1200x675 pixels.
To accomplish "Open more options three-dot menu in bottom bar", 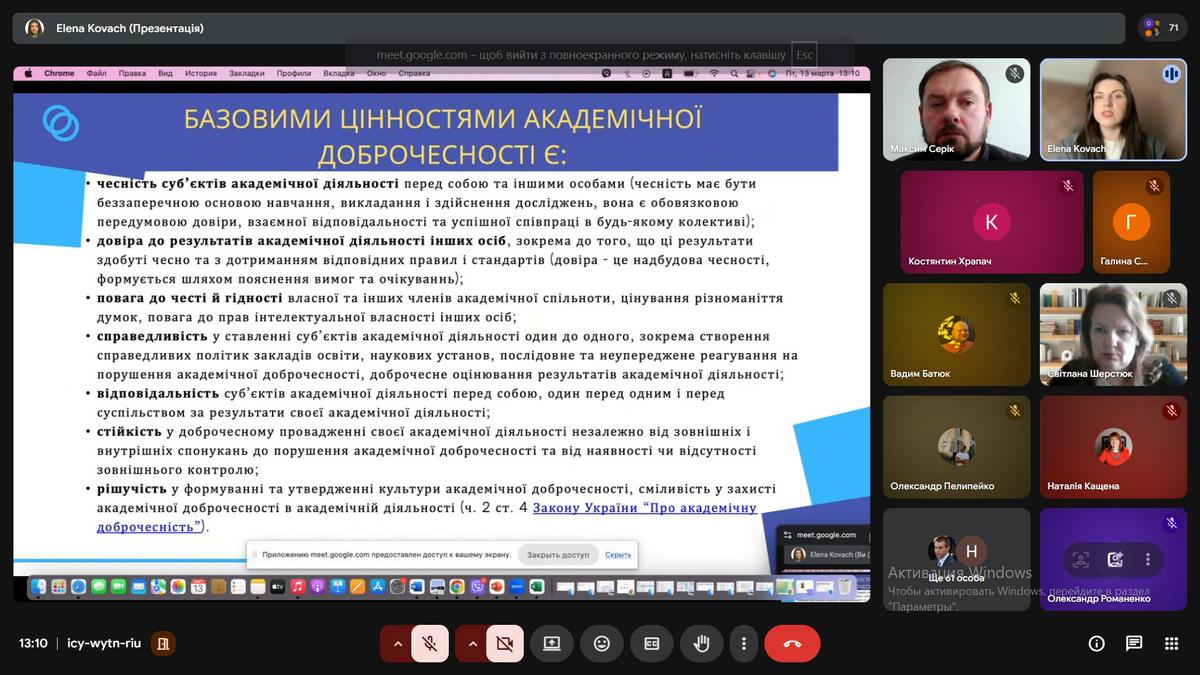I will (x=743, y=643).
